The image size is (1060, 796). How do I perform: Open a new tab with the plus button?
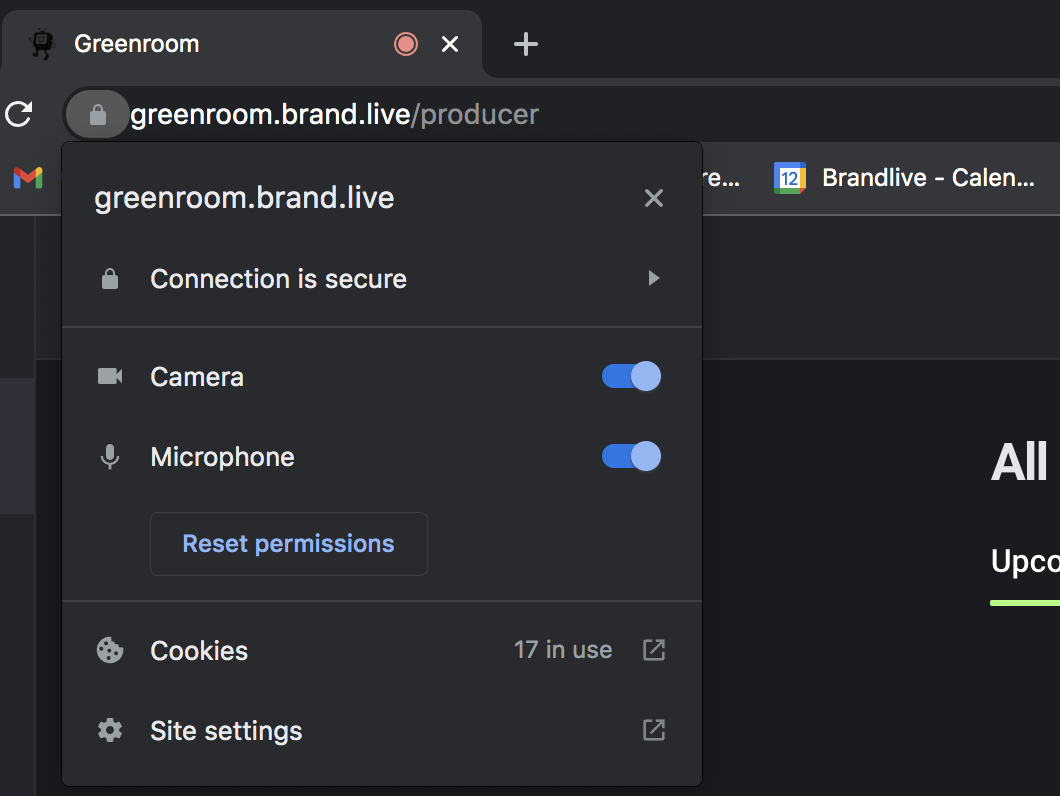click(525, 45)
